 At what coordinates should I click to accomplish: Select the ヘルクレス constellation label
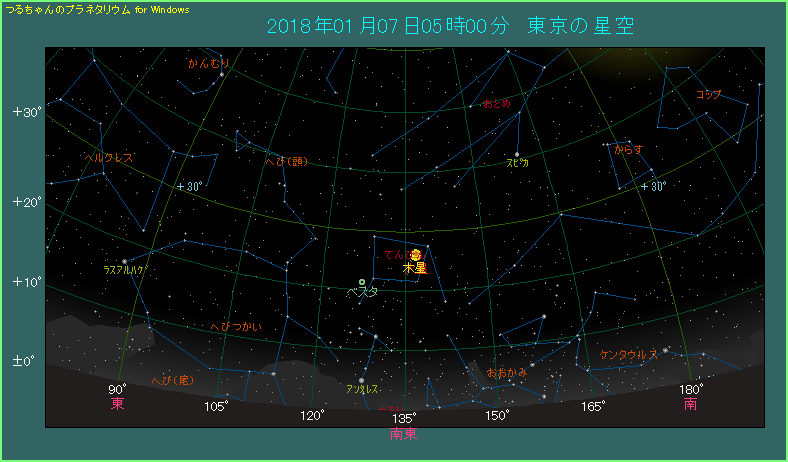click(x=109, y=158)
